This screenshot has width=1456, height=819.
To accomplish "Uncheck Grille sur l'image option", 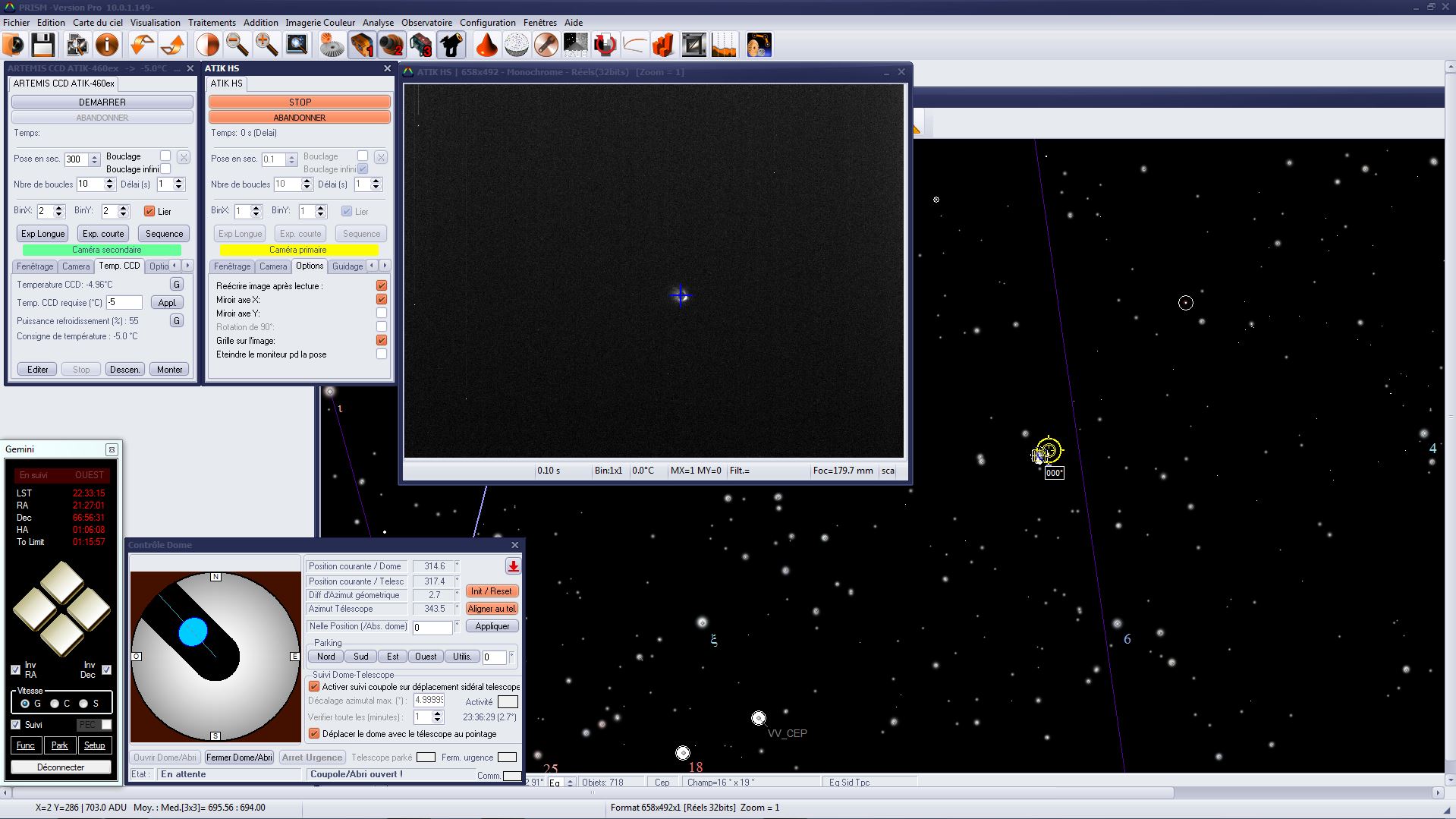I will [382, 341].
